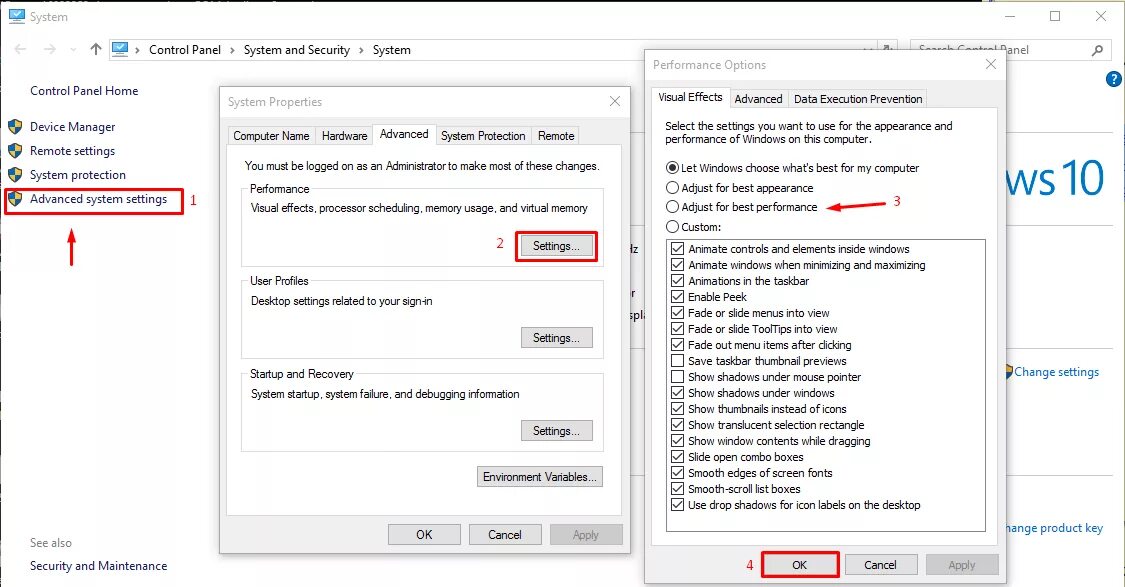Expand recent locations dropdown arrow

point(72,50)
